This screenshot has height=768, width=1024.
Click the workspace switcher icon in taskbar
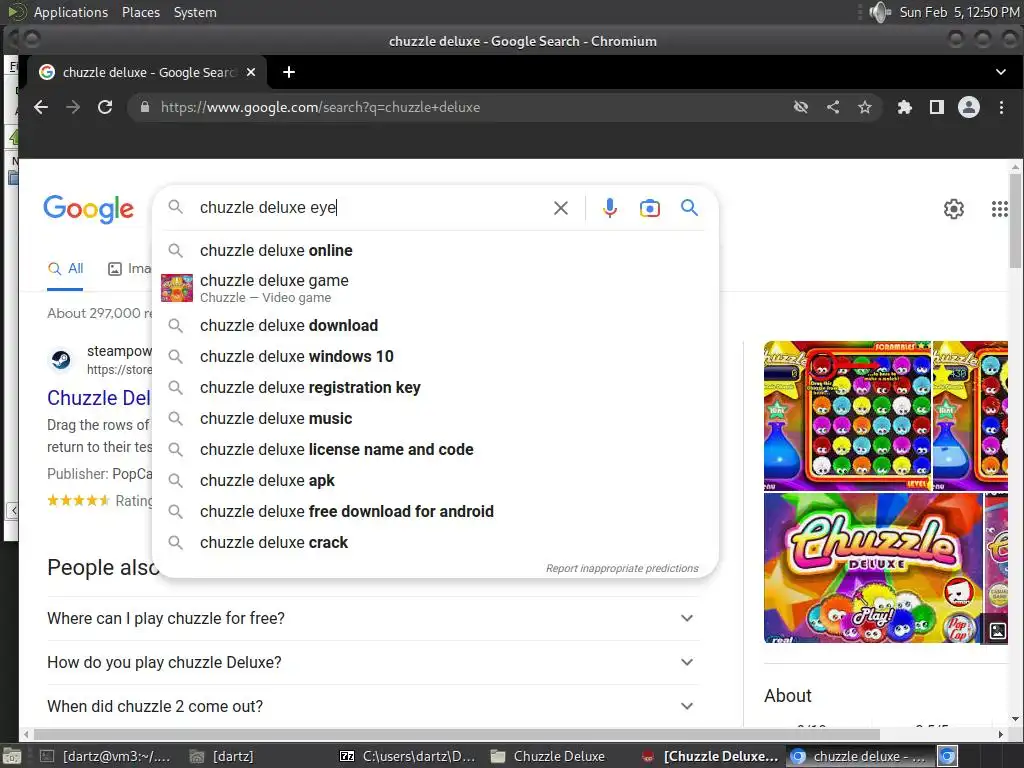[x=948, y=756]
